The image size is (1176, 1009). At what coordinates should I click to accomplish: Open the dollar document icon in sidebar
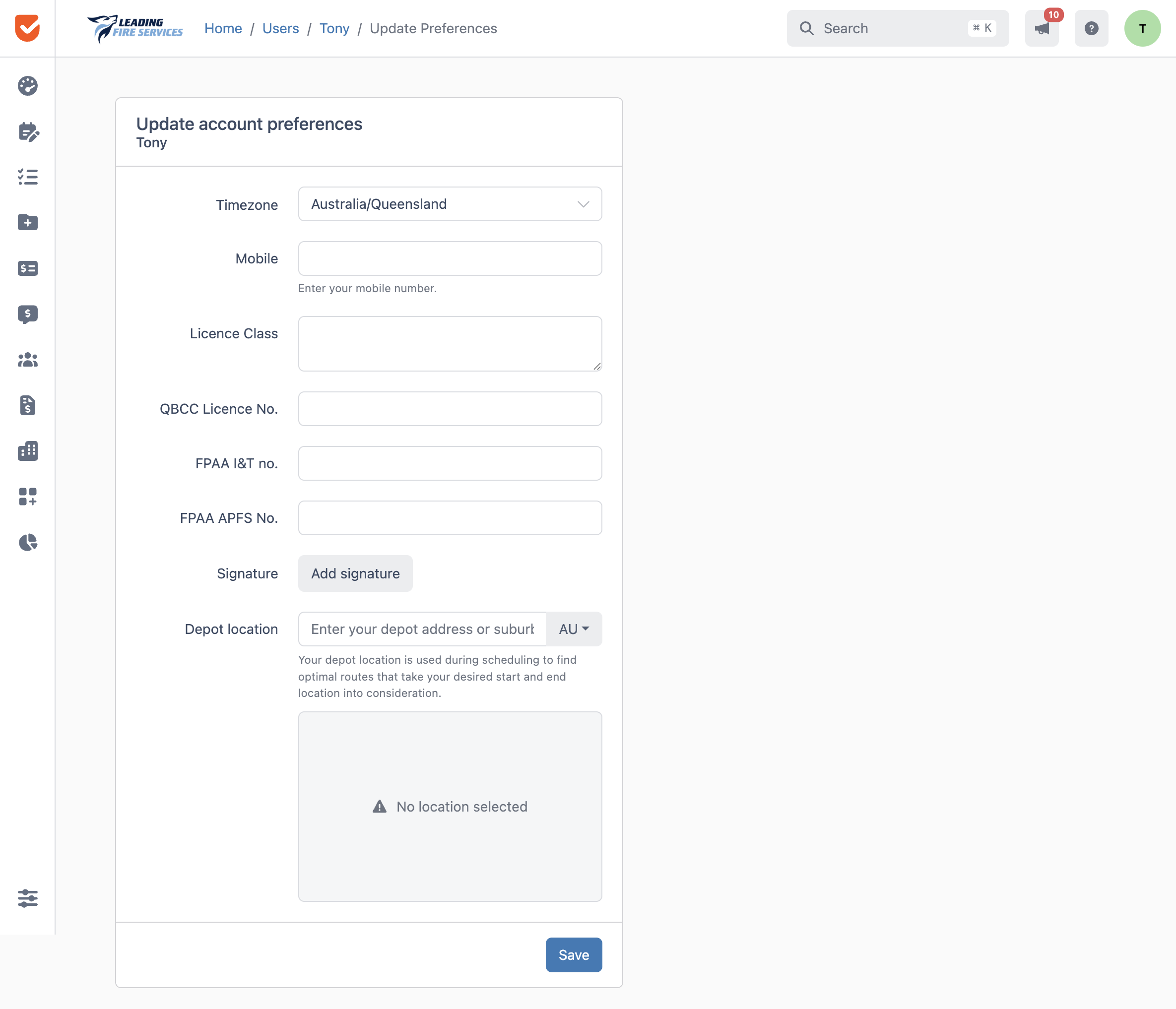pos(27,405)
